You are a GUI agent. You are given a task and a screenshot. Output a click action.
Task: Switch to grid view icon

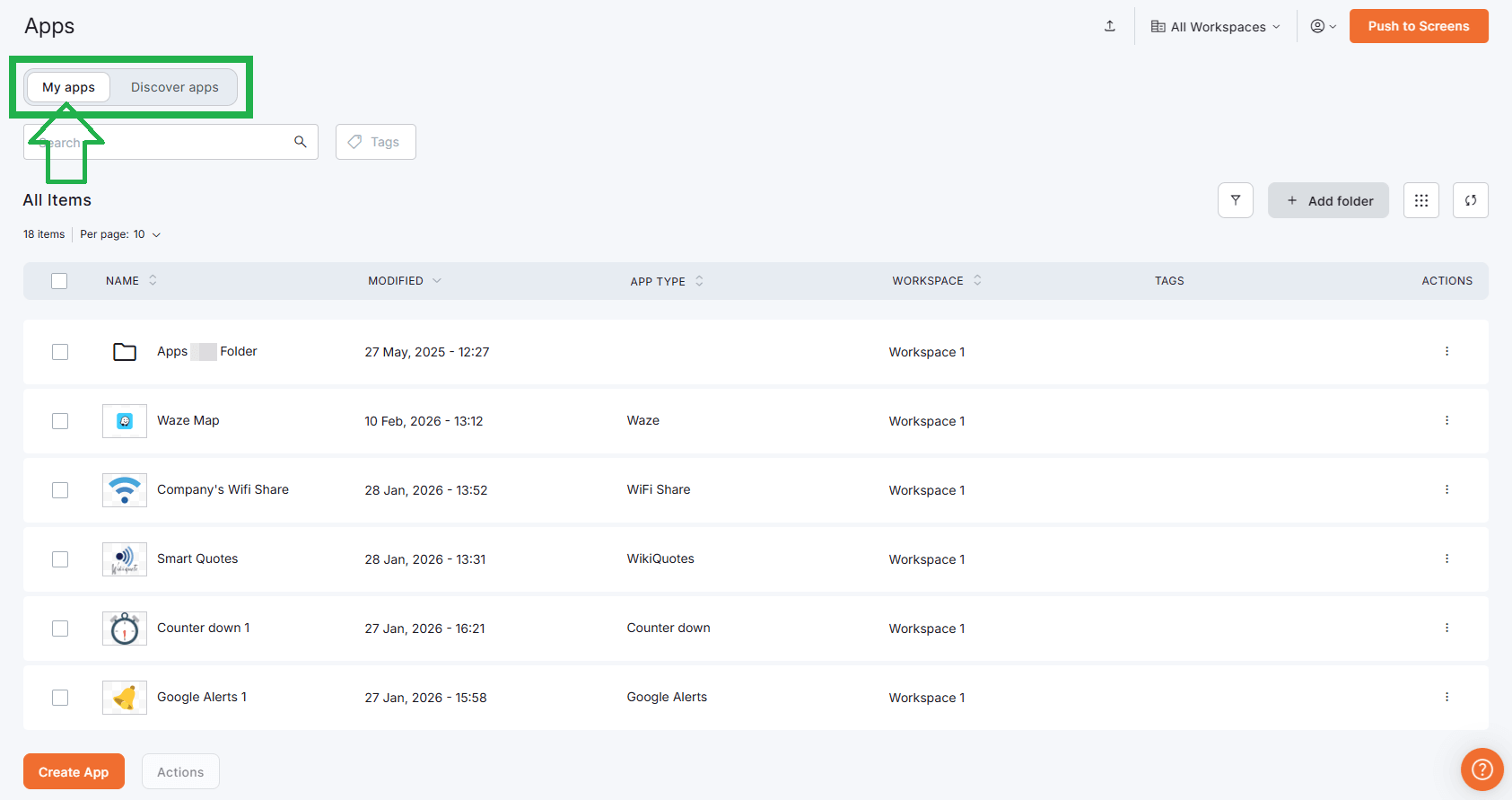[x=1421, y=200]
